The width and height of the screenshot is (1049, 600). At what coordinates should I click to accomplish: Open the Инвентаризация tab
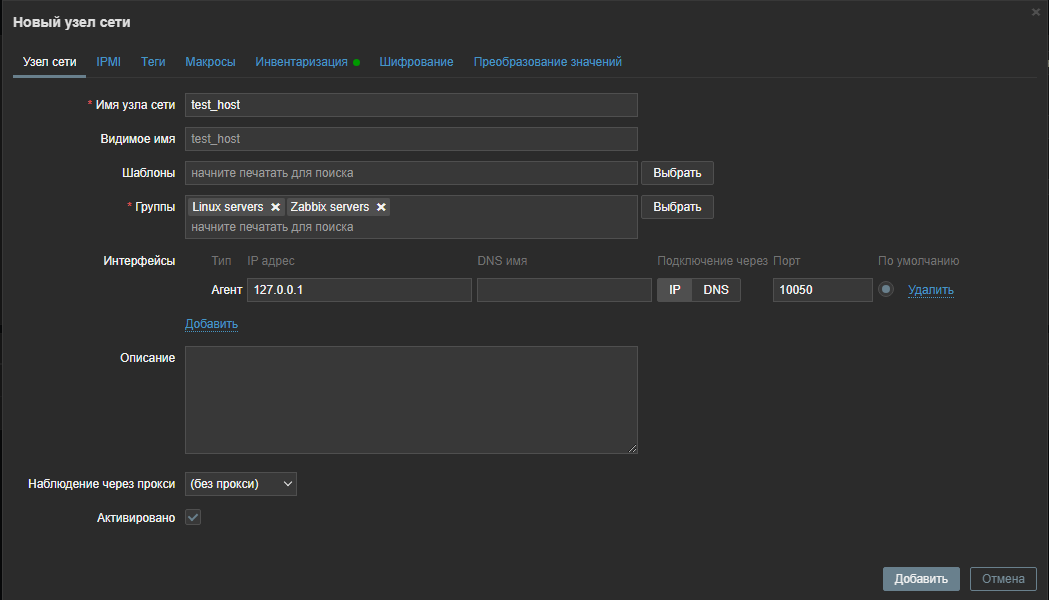[301, 62]
